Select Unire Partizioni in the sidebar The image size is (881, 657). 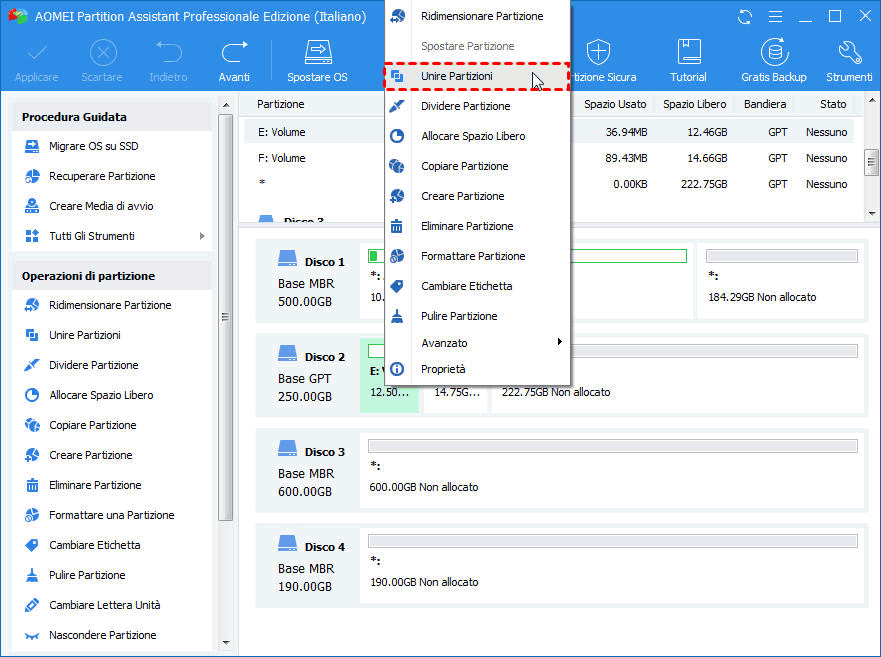click(85, 335)
